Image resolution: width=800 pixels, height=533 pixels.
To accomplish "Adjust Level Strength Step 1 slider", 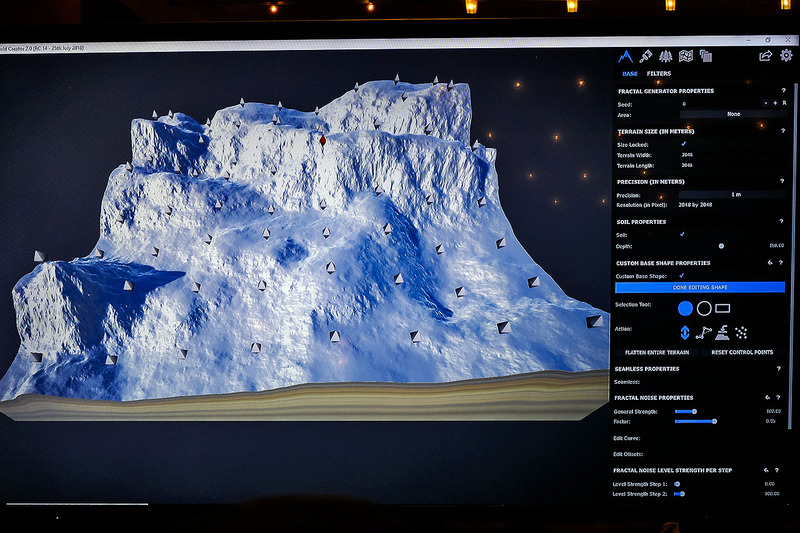I will tap(677, 484).
